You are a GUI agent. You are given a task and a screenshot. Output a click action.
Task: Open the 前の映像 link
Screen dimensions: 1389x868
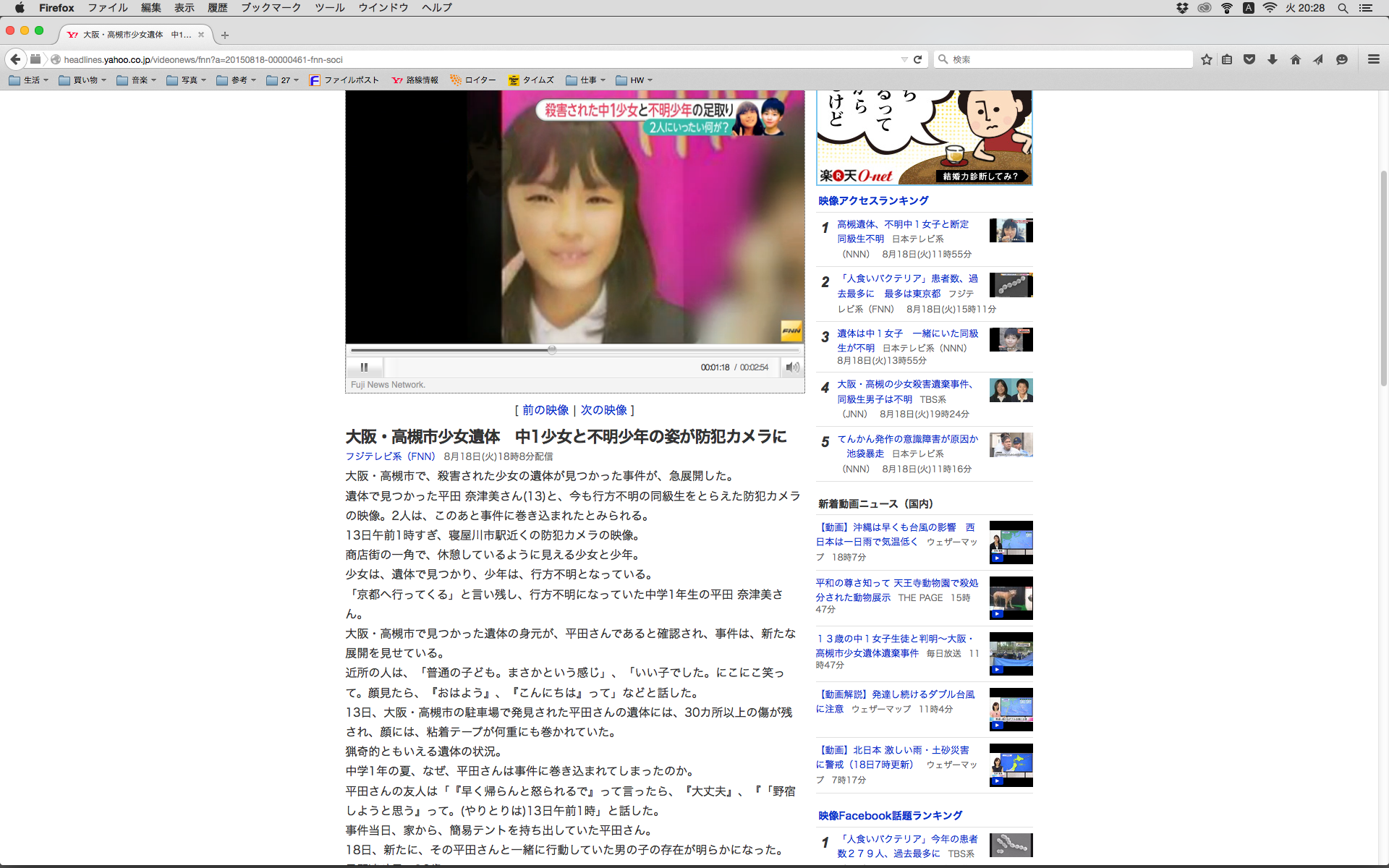[545, 410]
